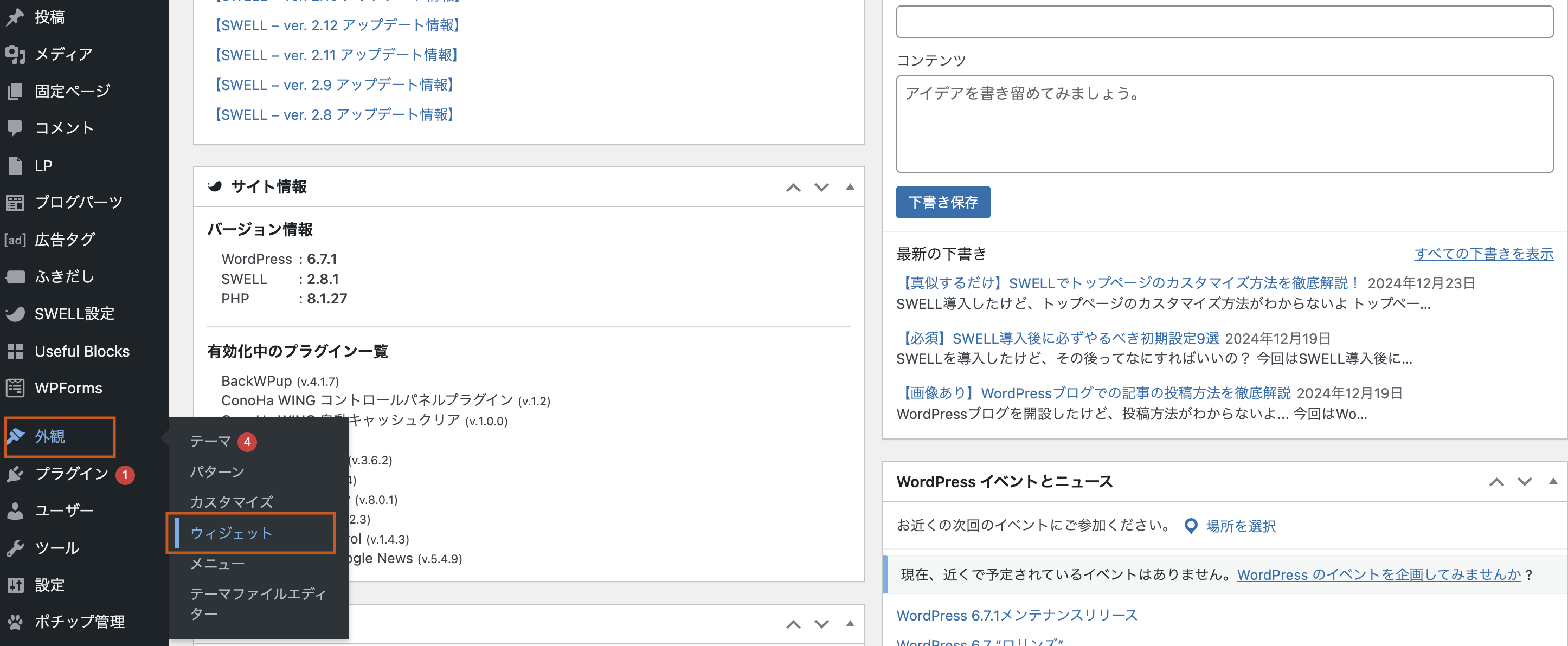This screenshot has width=1568, height=646.
Task: Click 場所を選択 link
Action: [x=1241, y=526]
